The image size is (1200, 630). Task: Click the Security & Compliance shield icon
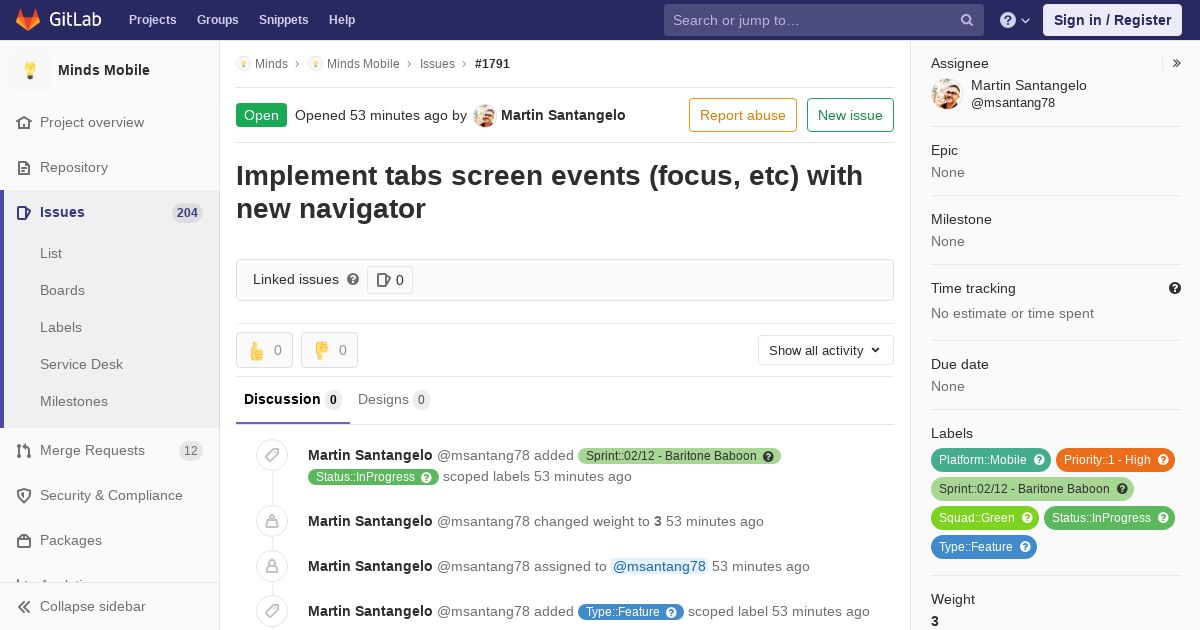[24, 496]
